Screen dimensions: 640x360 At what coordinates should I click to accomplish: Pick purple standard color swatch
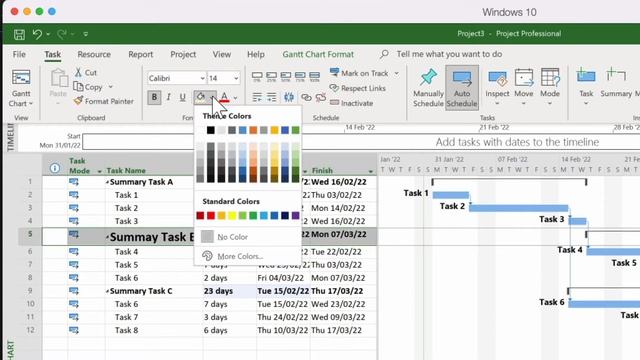coord(296,216)
